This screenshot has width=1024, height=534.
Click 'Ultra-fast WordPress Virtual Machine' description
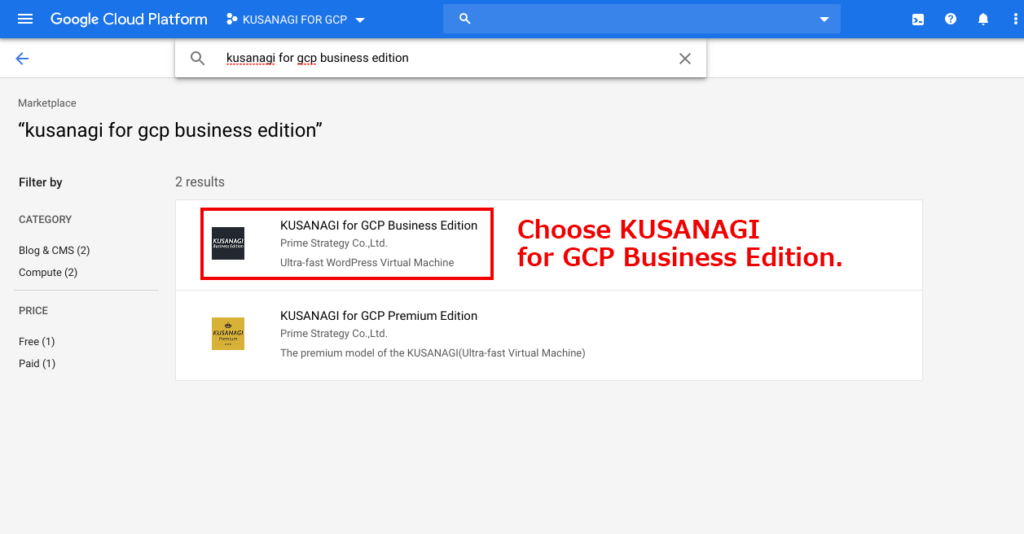pos(367,262)
